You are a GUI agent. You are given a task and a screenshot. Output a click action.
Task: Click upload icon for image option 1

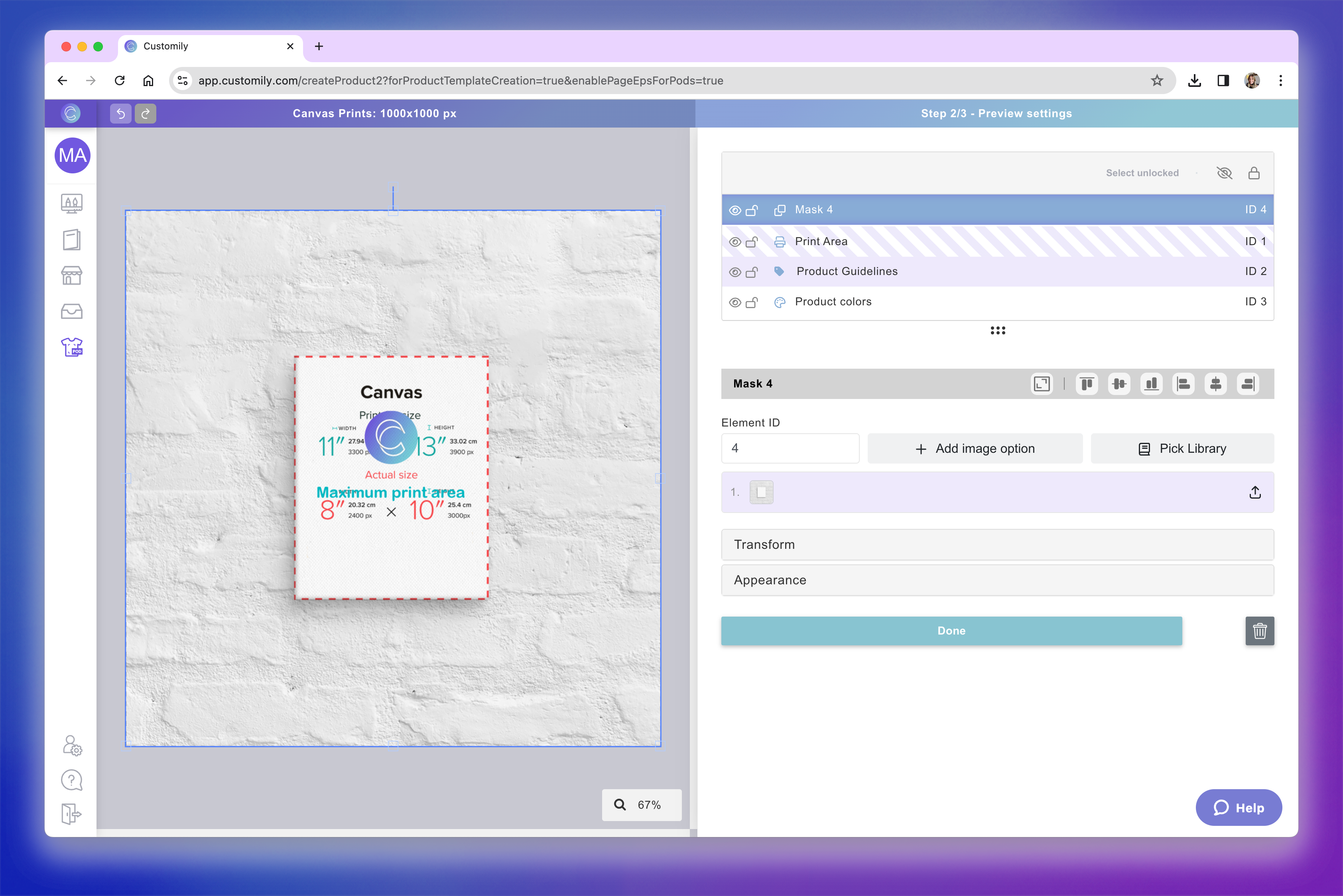pyautogui.click(x=1255, y=493)
